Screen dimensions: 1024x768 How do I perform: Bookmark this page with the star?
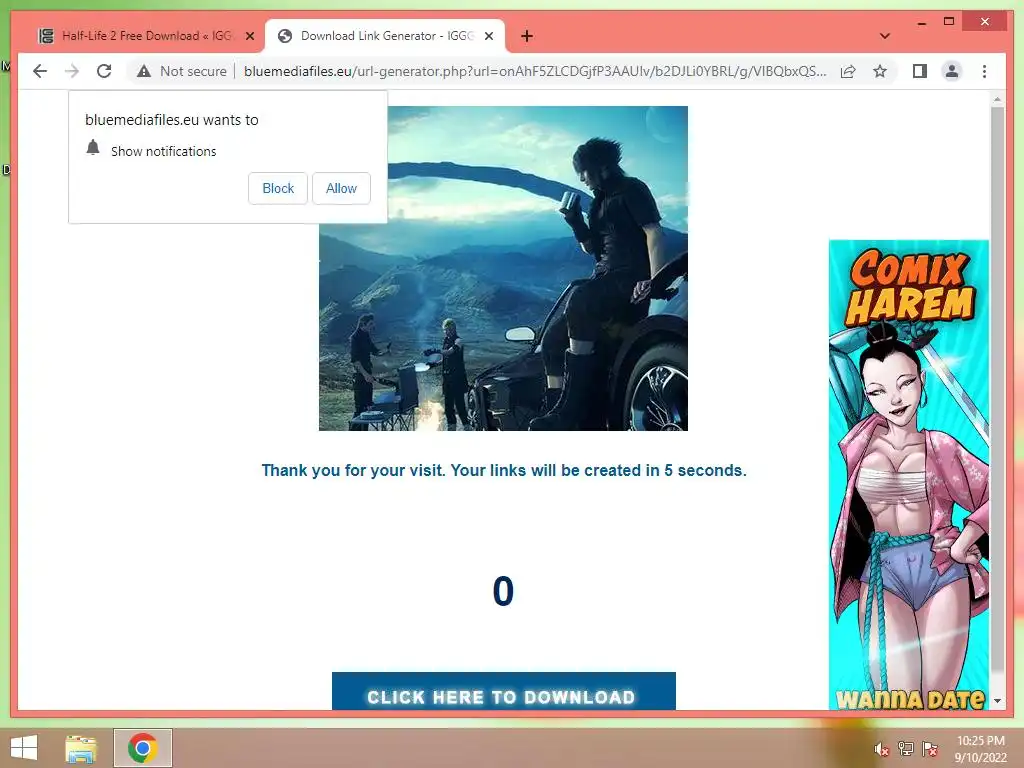[880, 71]
